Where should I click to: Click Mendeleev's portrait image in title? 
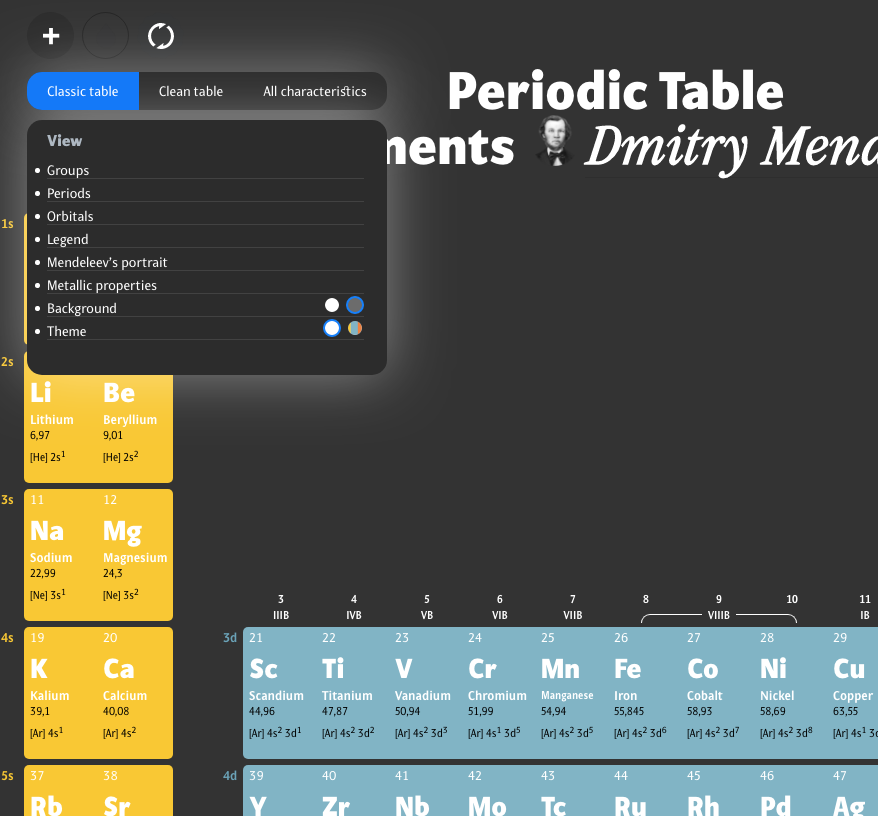click(551, 140)
